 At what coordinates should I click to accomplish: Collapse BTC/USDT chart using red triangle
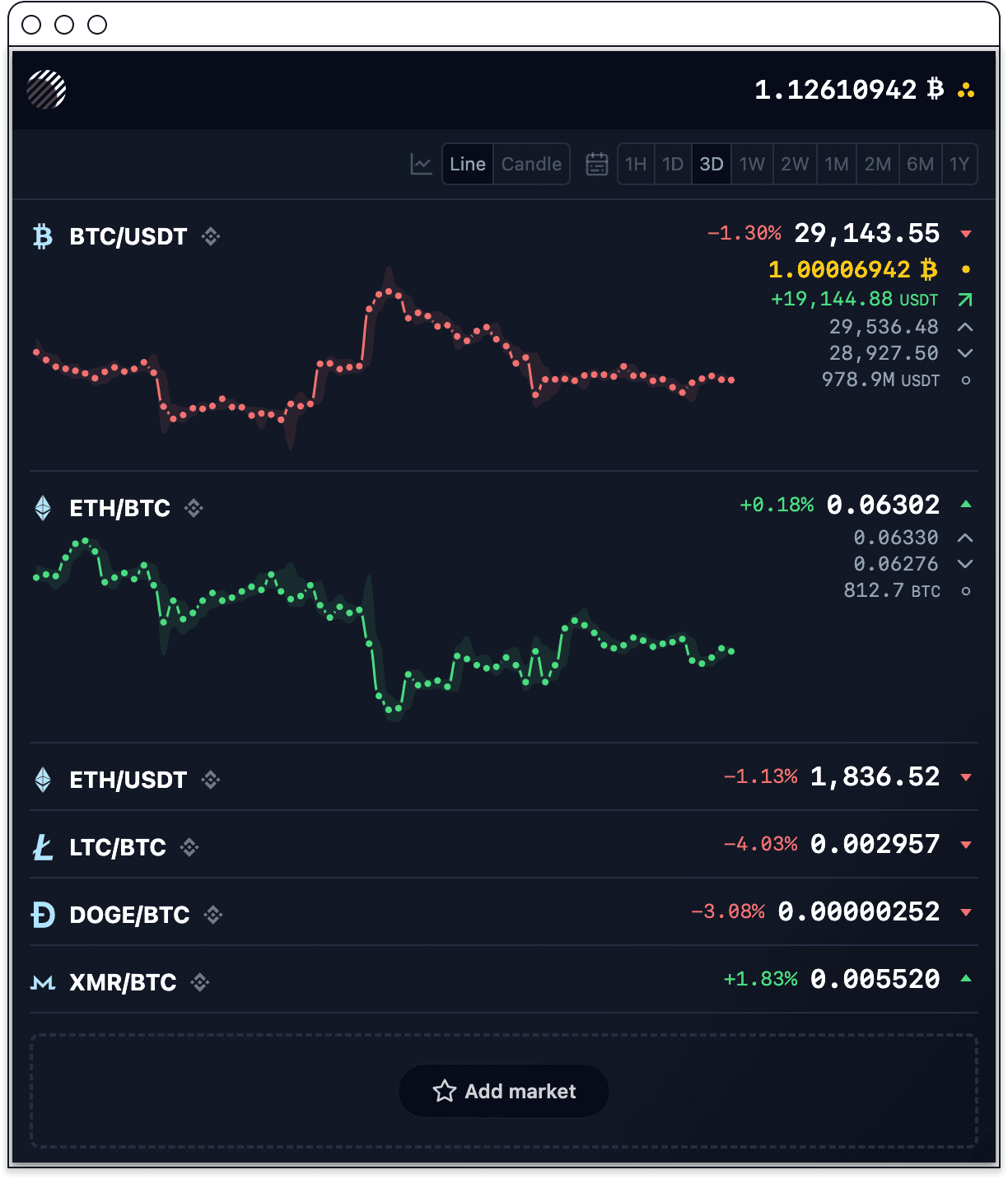pos(966,235)
